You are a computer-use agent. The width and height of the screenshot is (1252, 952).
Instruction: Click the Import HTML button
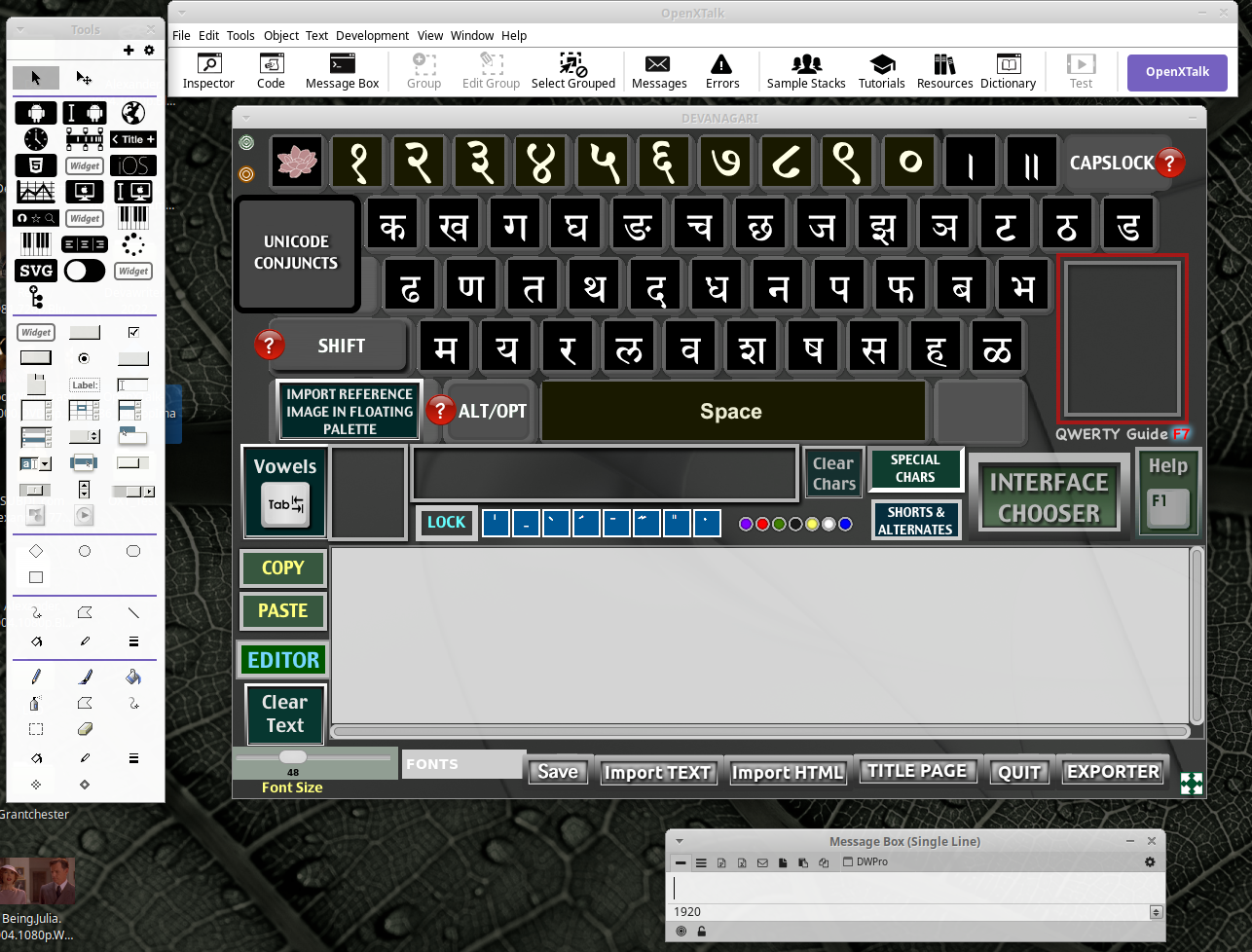point(788,772)
